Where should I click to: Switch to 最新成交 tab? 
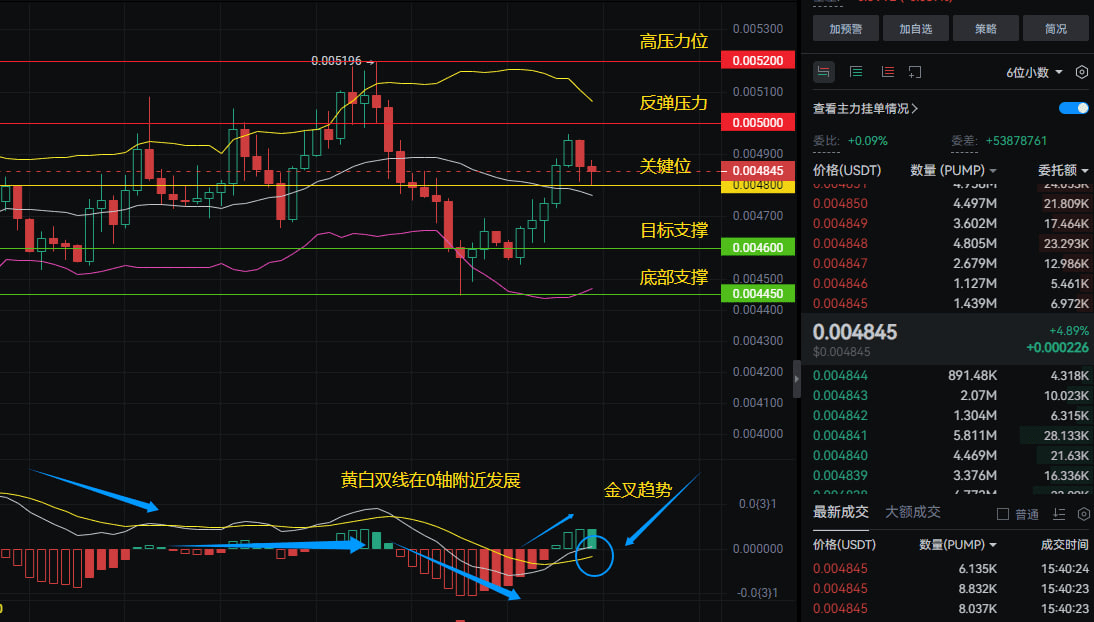[841, 512]
